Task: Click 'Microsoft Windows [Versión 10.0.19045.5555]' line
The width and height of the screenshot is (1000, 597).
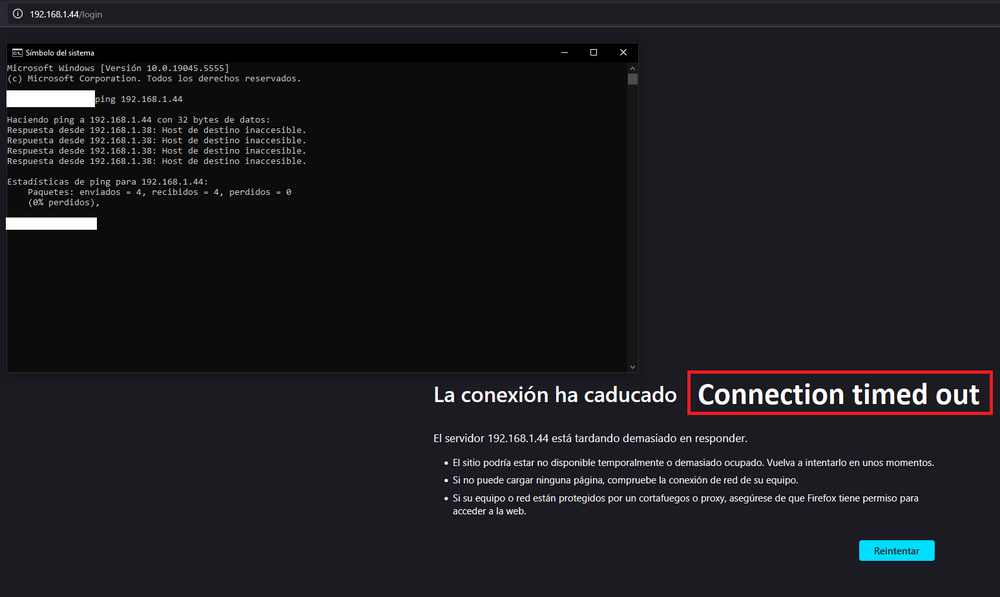Action: point(118,68)
